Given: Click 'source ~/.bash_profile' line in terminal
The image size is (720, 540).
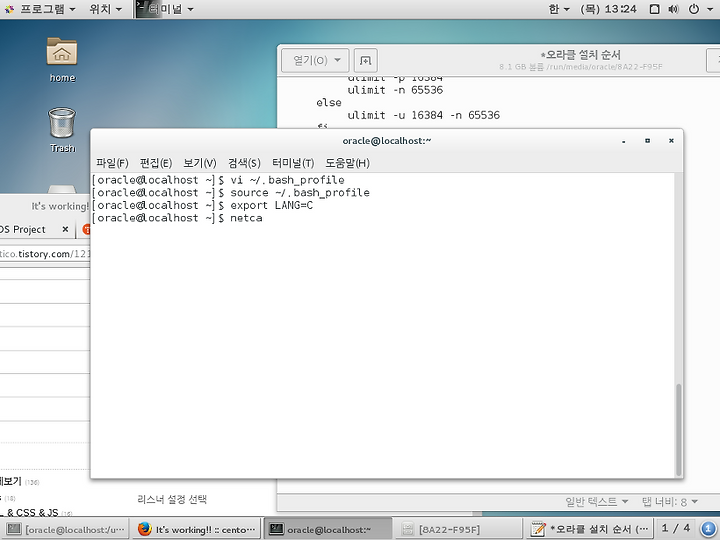Looking at the screenshot, I should click(231, 192).
